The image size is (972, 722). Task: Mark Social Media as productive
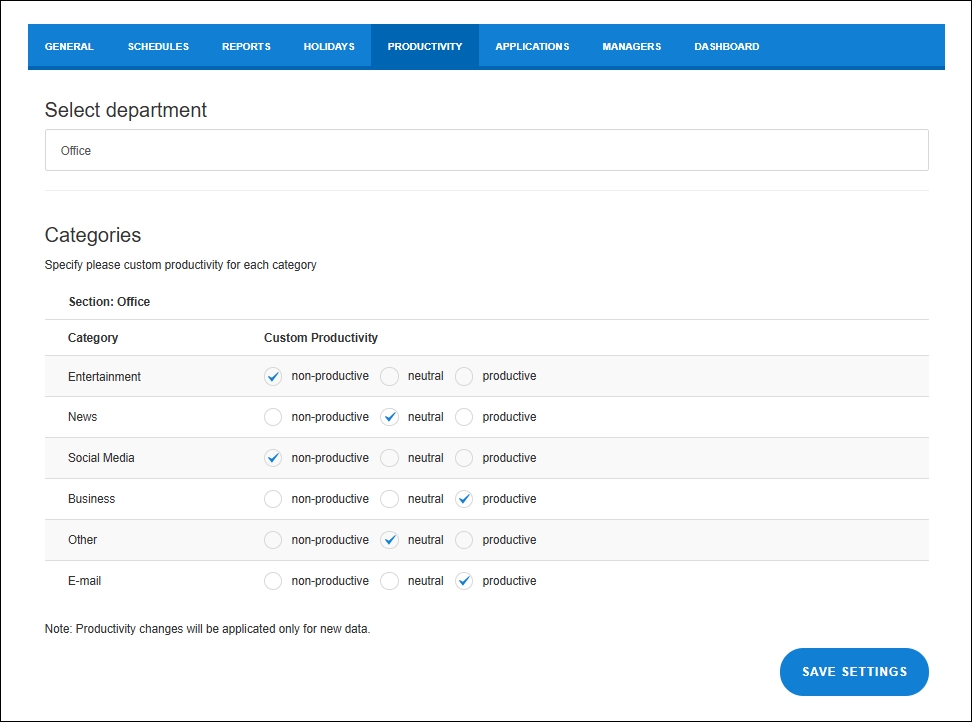pyautogui.click(x=464, y=458)
